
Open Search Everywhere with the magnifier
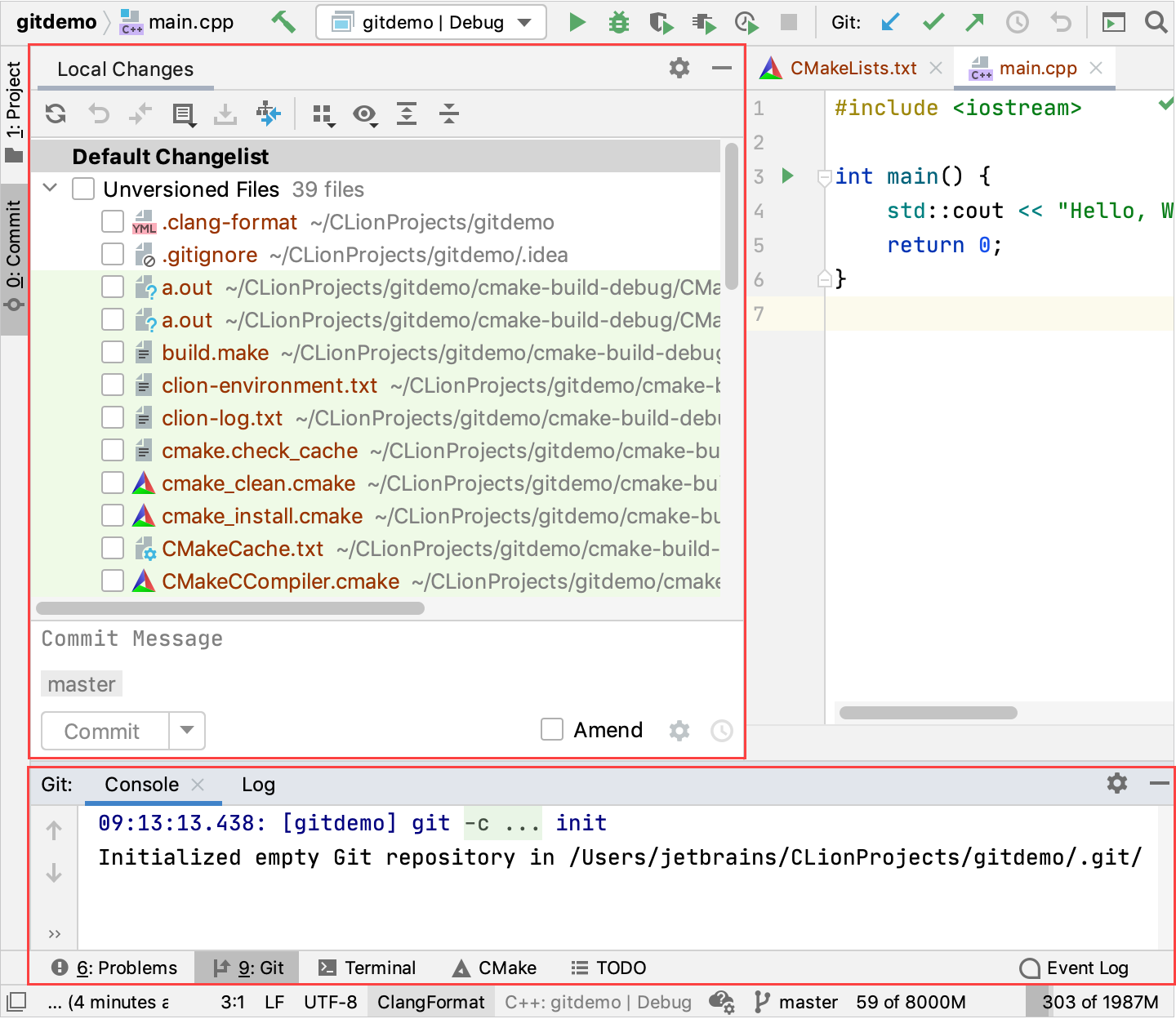pyautogui.click(x=1156, y=22)
